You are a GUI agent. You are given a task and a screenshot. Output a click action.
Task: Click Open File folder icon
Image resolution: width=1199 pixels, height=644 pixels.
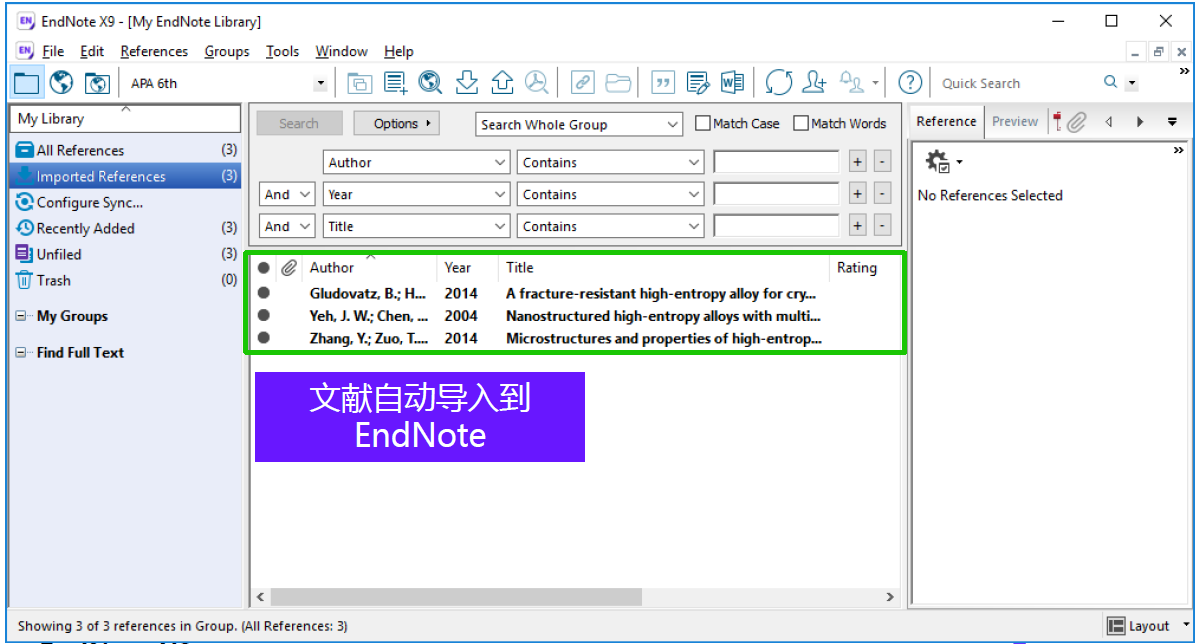point(618,83)
